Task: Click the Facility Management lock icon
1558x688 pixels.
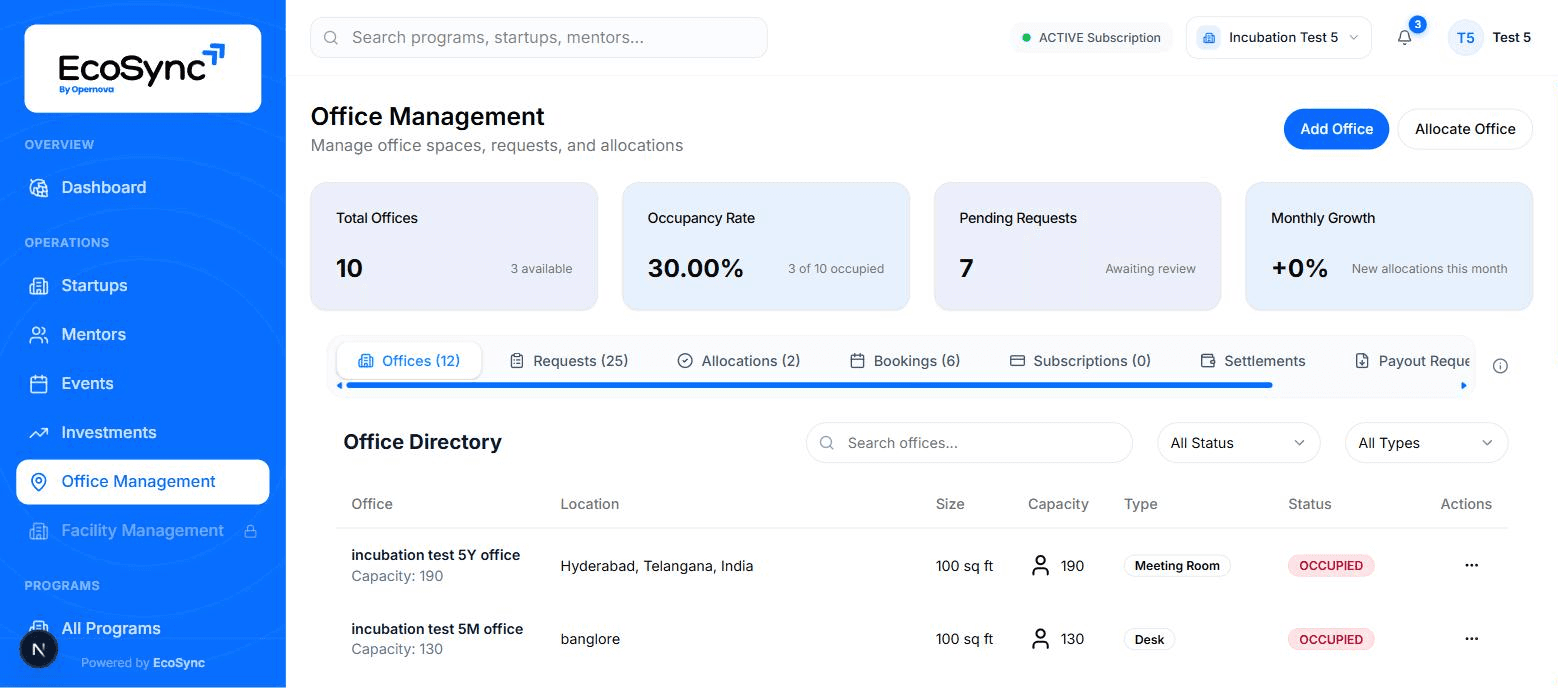Action: click(251, 531)
